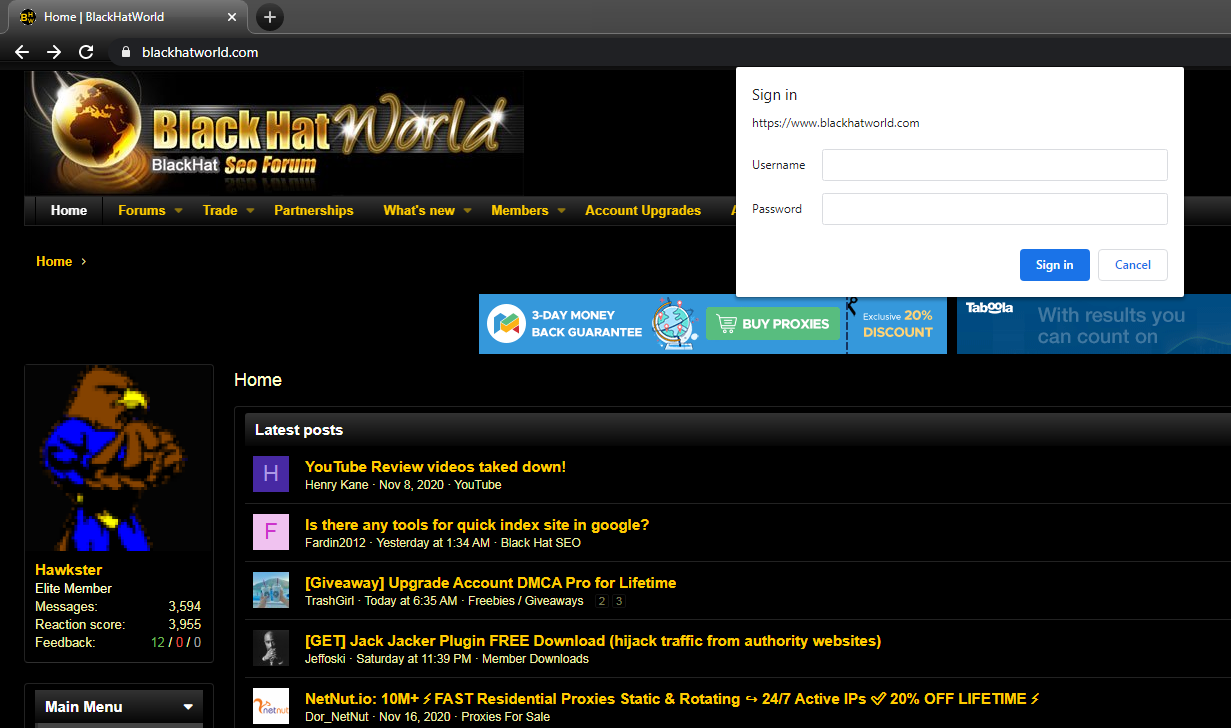Click Hawkster's hawk profile picture
The height and width of the screenshot is (728, 1231).
(x=119, y=458)
